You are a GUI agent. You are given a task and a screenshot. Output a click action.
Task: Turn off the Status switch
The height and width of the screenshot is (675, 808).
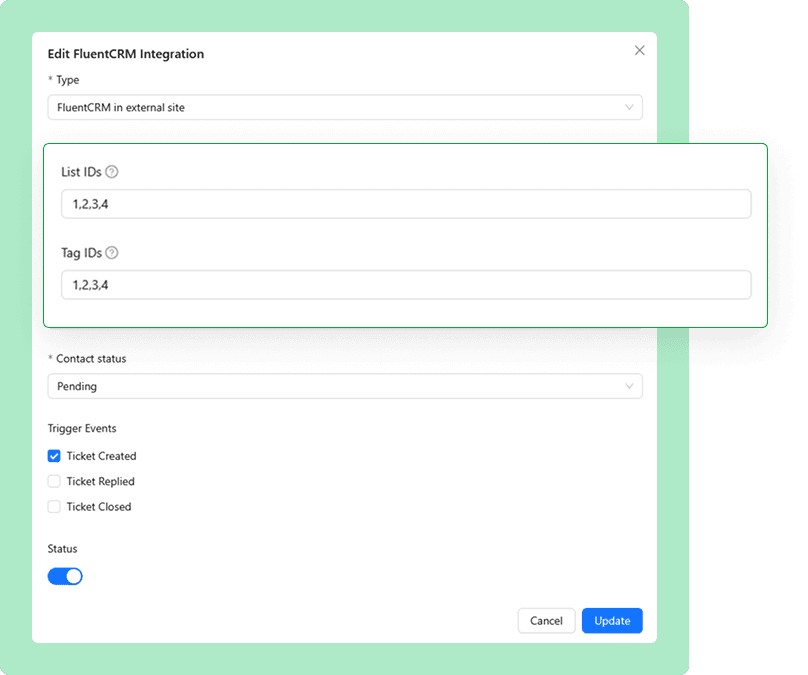click(65, 576)
